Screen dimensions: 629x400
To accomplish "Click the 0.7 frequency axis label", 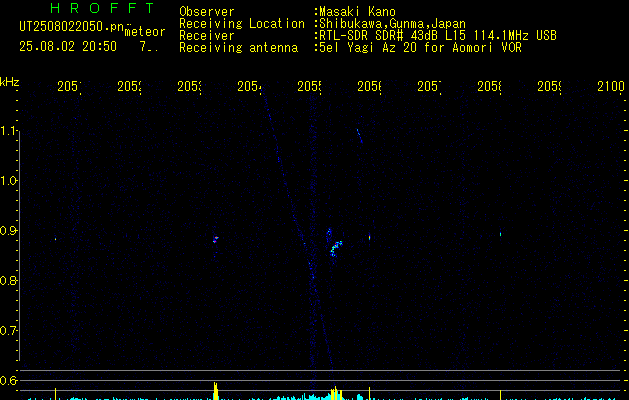I will (8, 331).
